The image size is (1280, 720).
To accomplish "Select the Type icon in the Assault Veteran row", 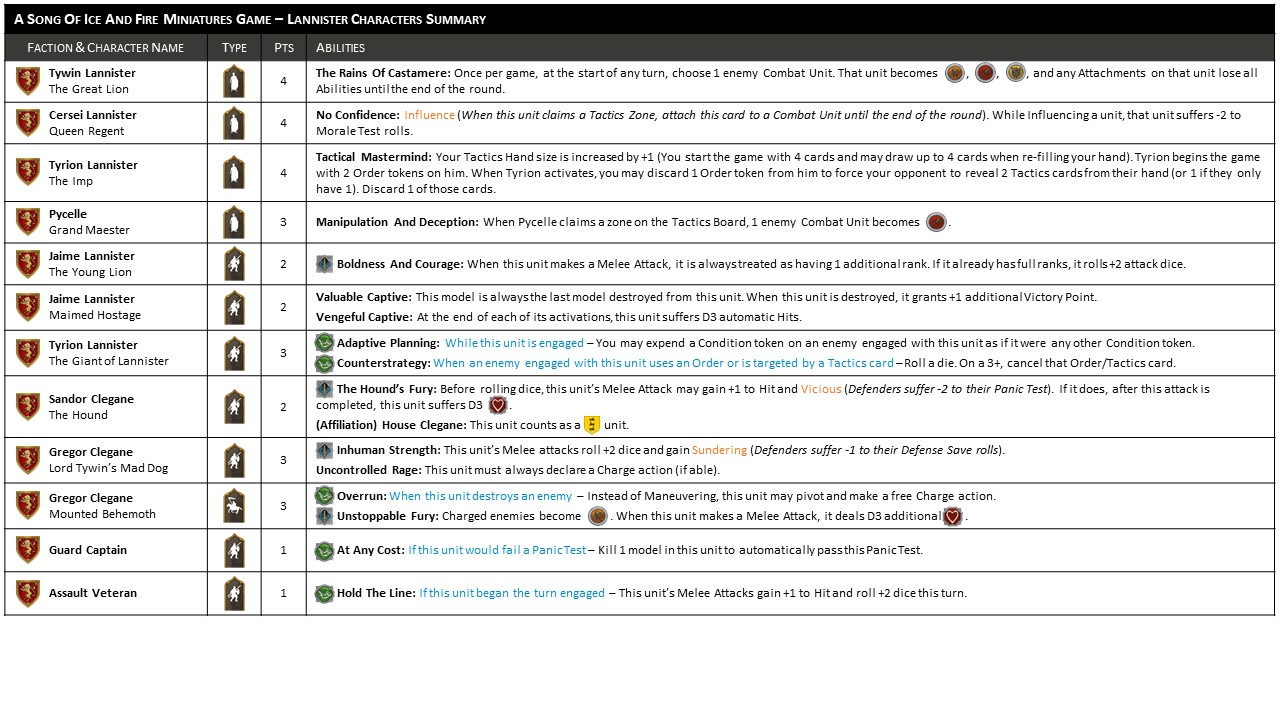I will [x=234, y=593].
